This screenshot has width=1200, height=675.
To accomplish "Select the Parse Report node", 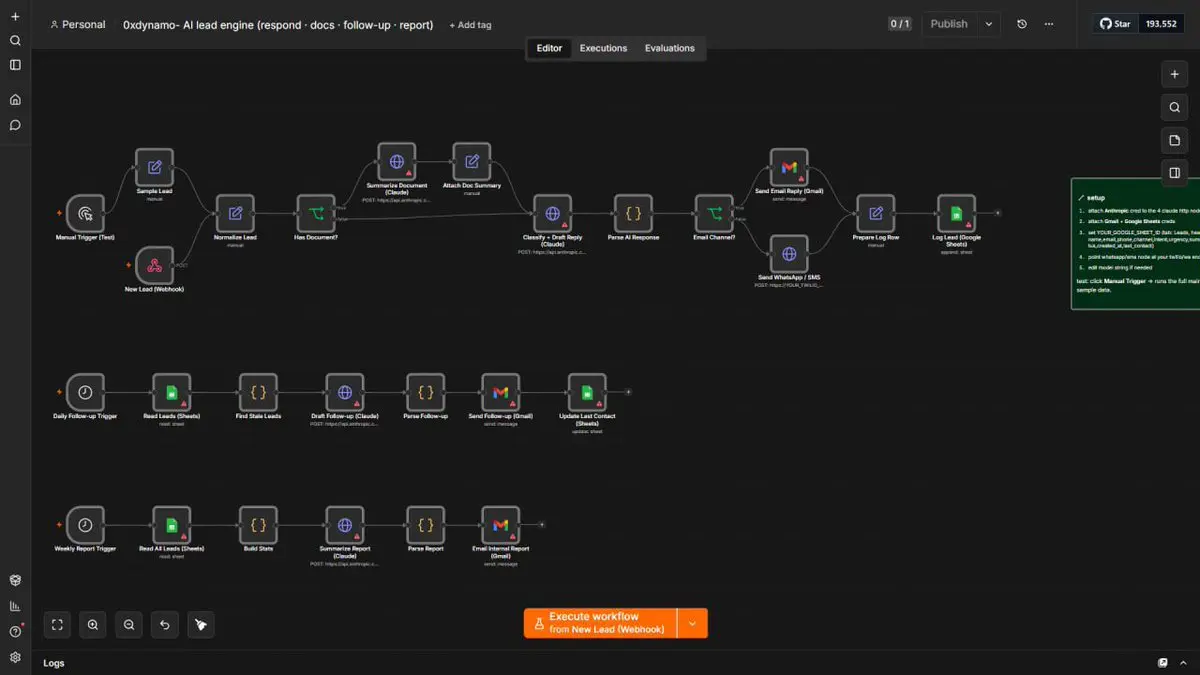I will pos(425,525).
